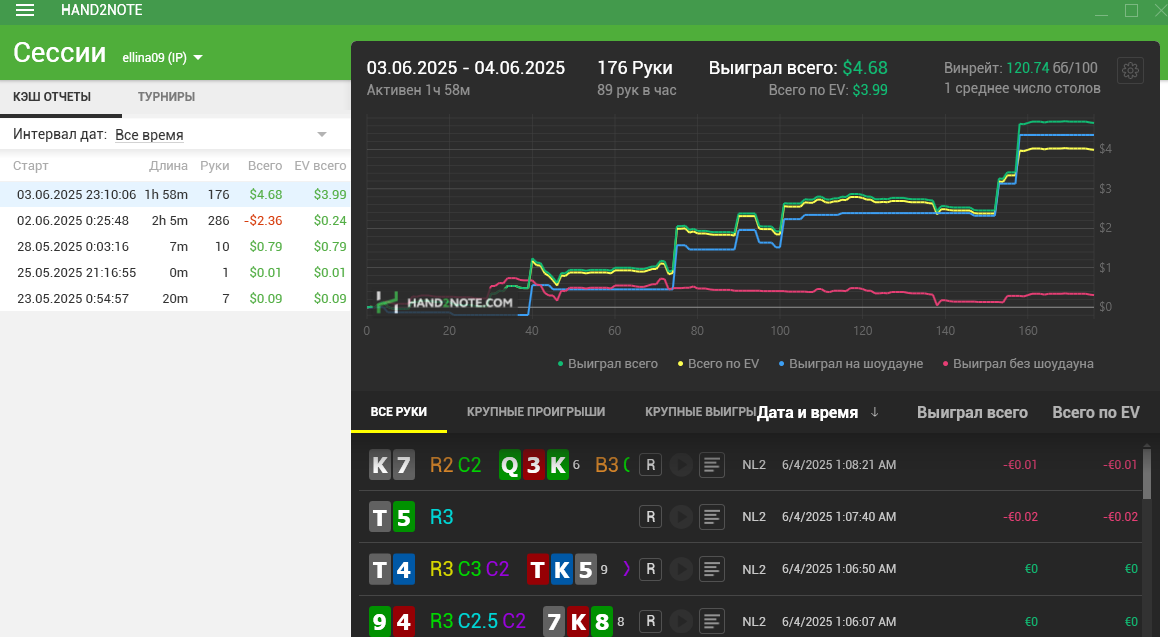Select the session started 03.06.2025 23:10:06

click(x=175, y=194)
